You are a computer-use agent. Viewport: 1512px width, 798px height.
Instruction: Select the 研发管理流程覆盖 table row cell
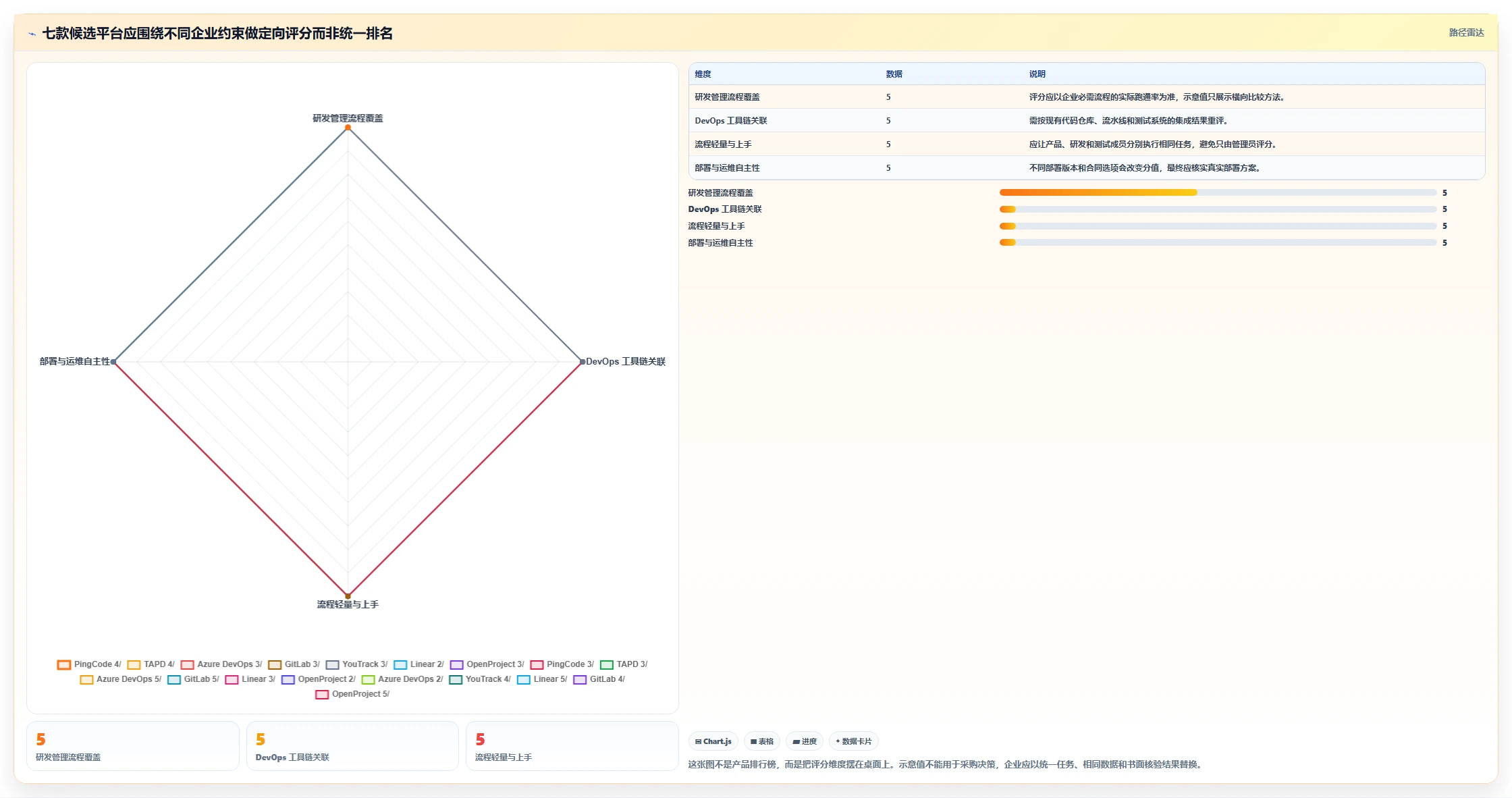point(727,97)
